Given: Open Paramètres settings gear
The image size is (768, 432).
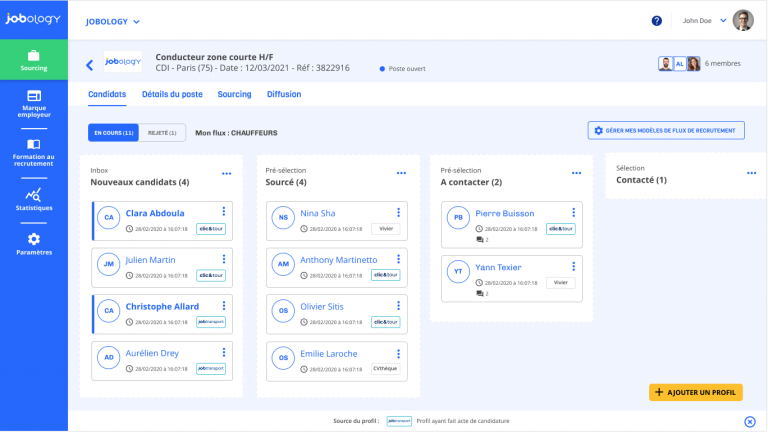Looking at the screenshot, I should tap(34, 244).
